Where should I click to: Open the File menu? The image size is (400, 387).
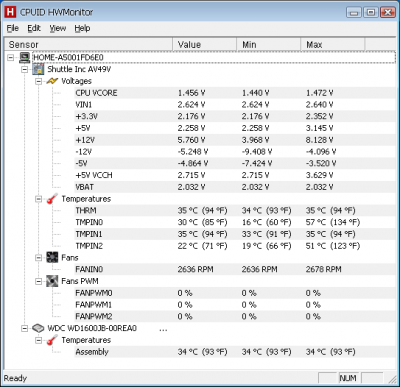click(13, 28)
